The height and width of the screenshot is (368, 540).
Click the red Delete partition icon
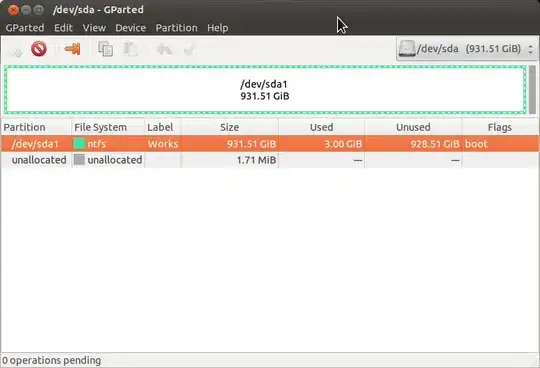click(39, 49)
